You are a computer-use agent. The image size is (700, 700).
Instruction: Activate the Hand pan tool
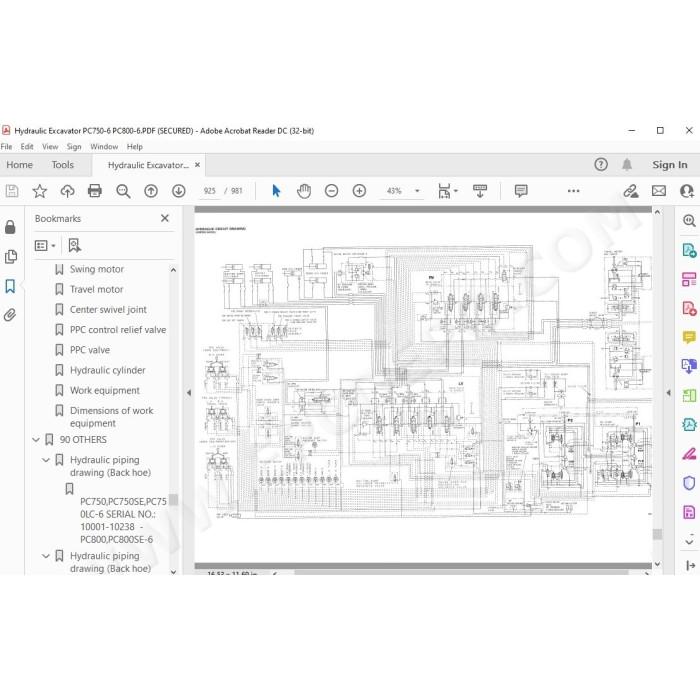tap(304, 191)
